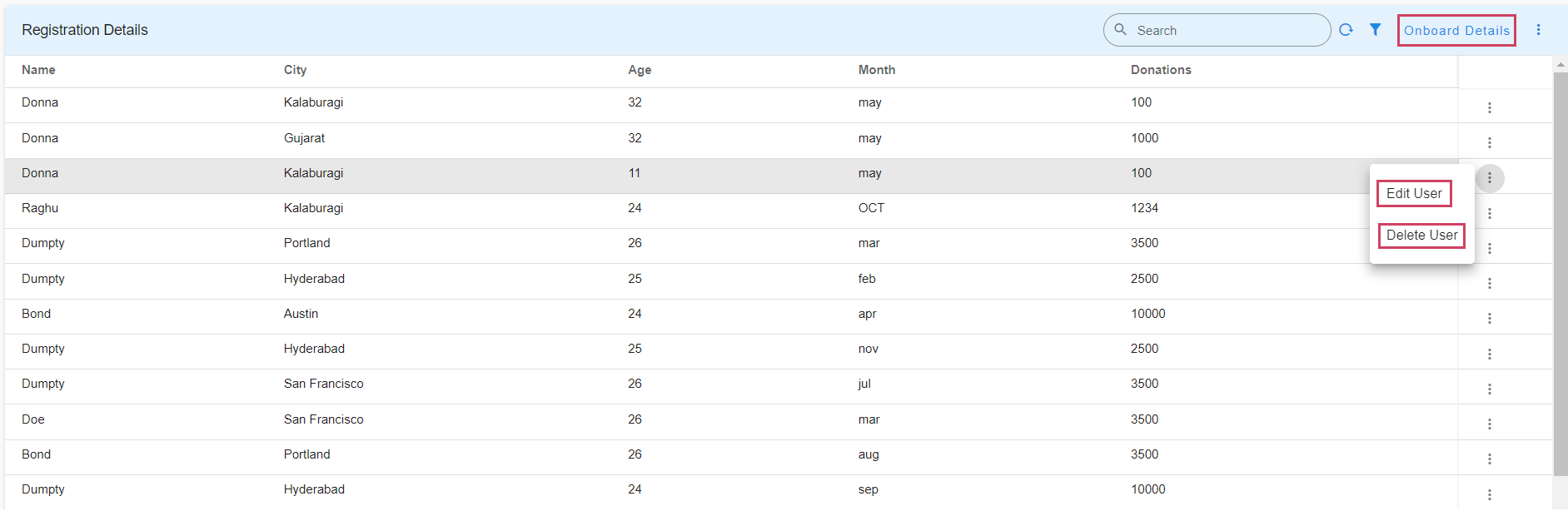1568x511 pixels.
Task: Open the filter funnel icon
Action: [1376, 30]
